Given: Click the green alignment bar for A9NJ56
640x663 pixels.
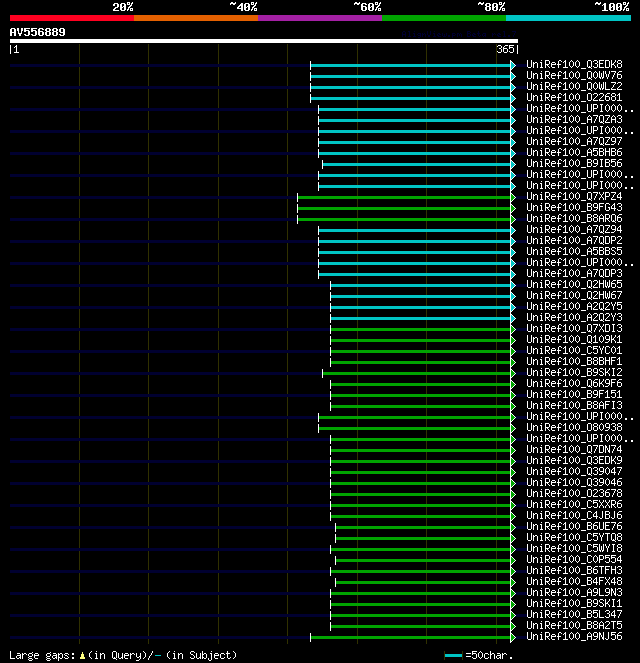Looking at the screenshot, I should click(410, 637).
